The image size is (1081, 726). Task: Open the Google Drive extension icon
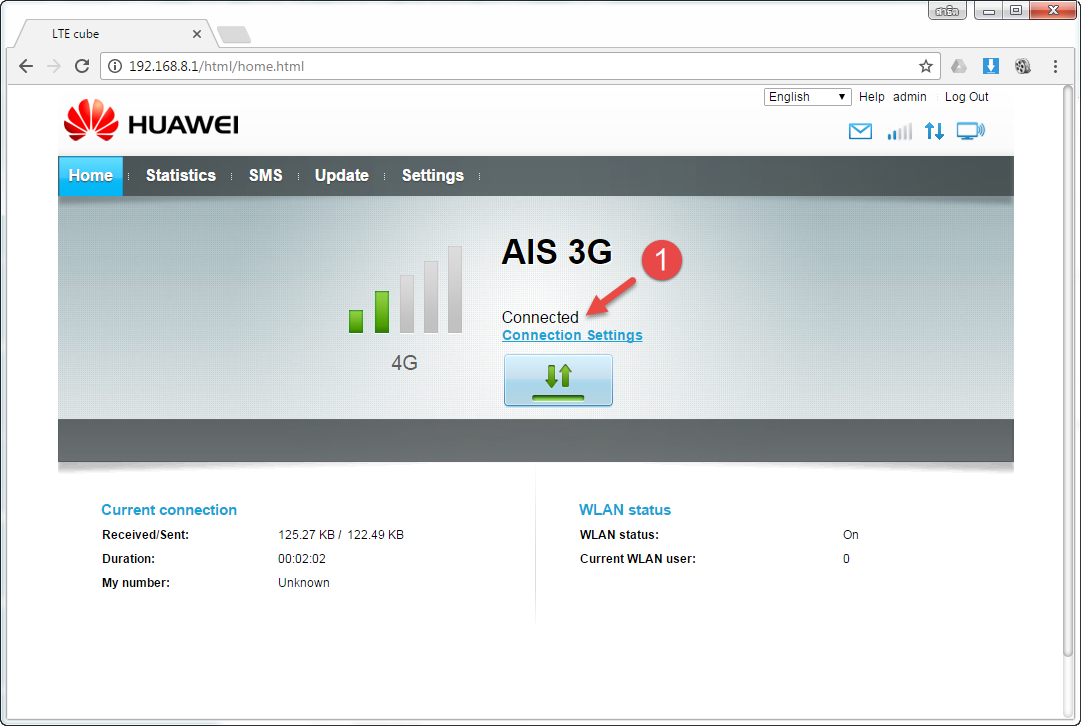pos(958,66)
